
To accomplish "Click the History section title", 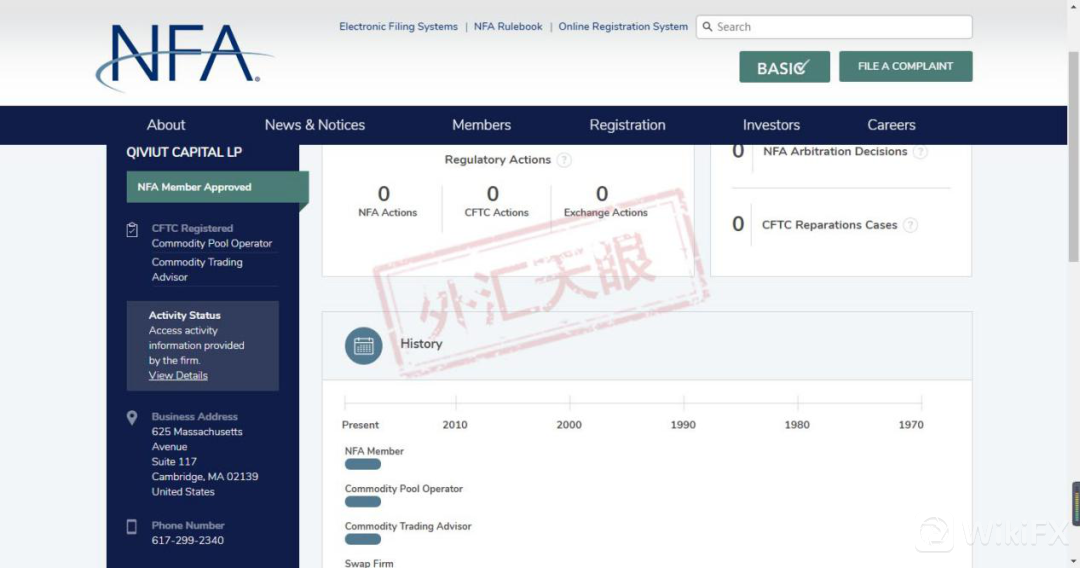I will click(421, 344).
